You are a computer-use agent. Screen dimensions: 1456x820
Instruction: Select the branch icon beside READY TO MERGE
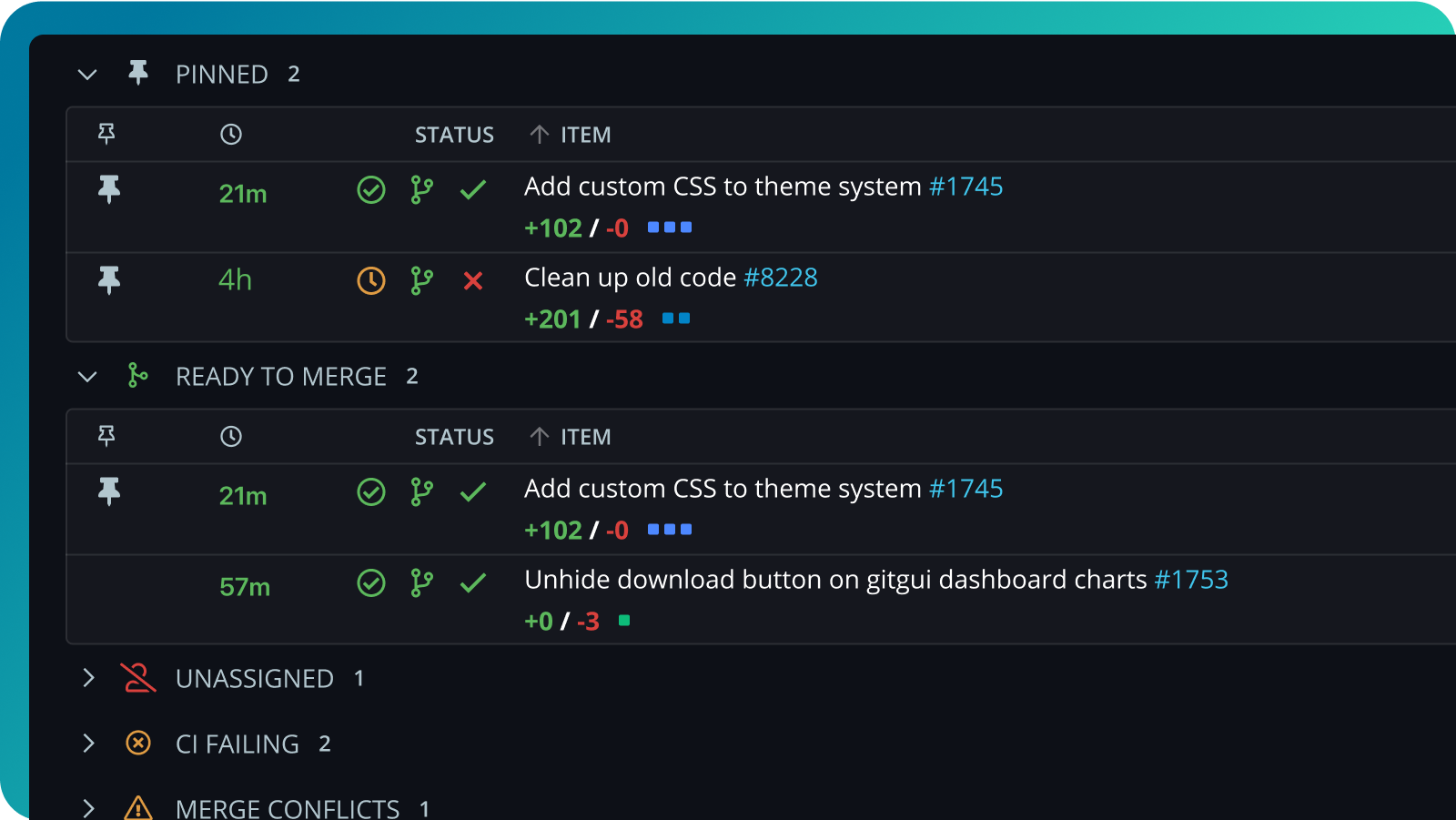(x=137, y=375)
